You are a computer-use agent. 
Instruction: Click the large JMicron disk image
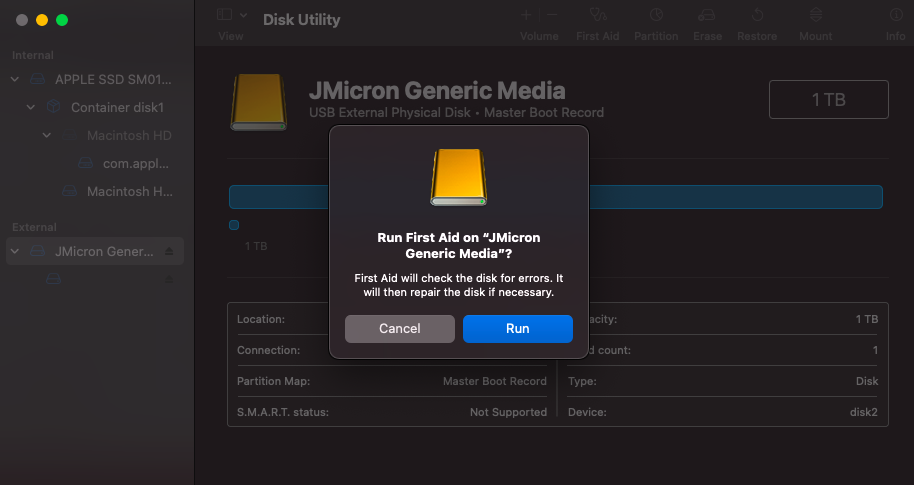(x=259, y=102)
